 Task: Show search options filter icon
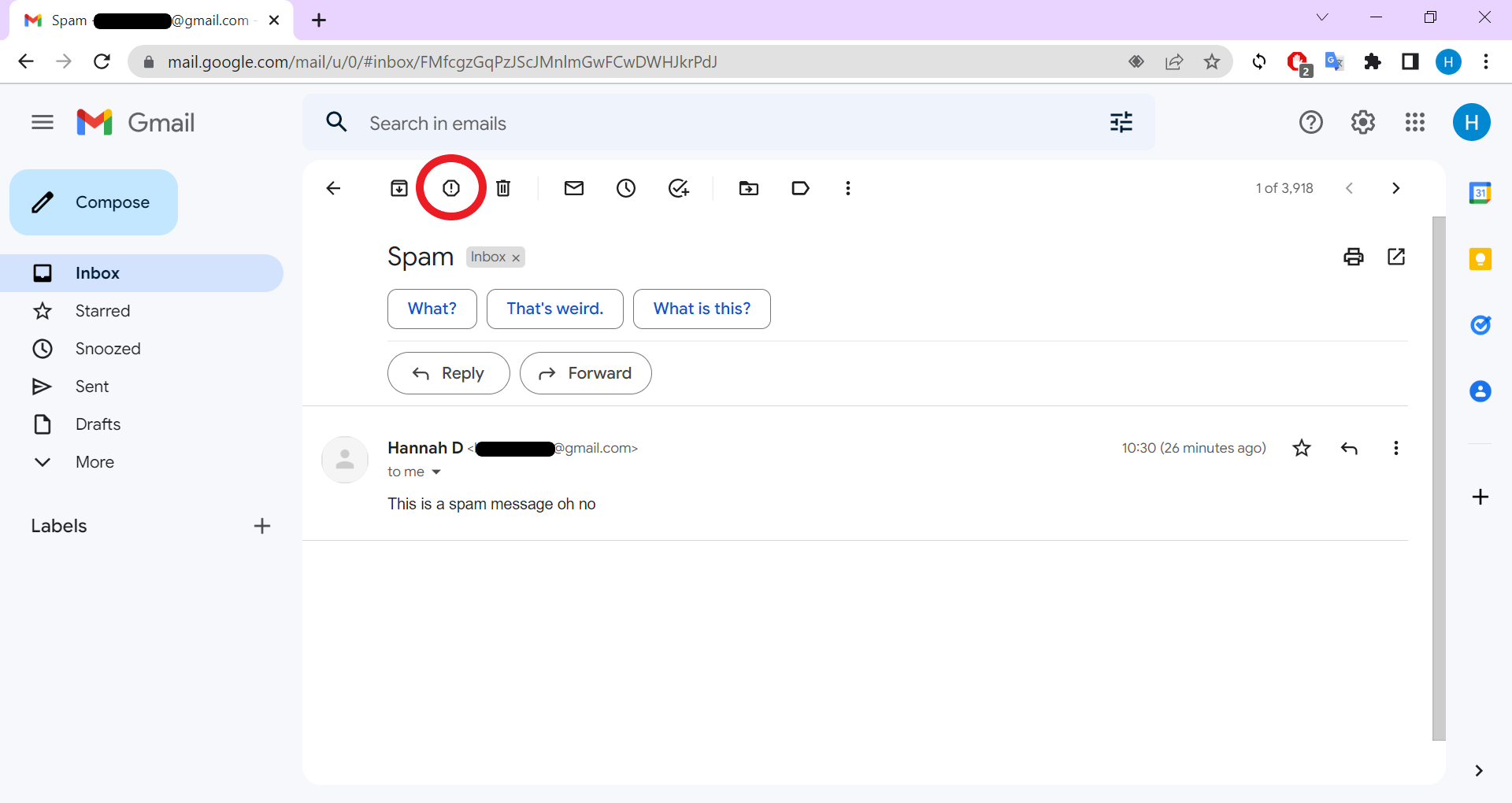1121,122
